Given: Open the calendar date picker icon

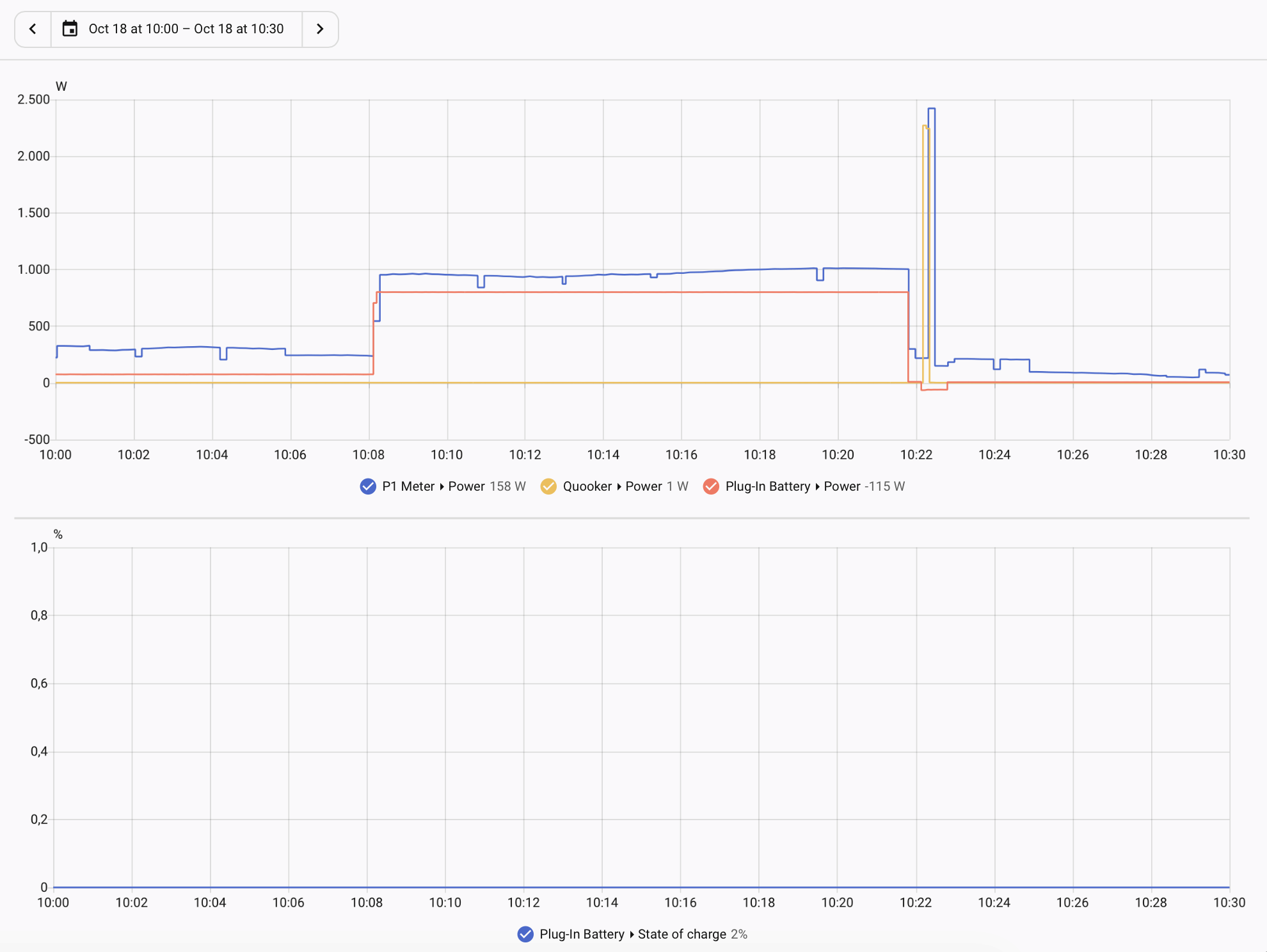Looking at the screenshot, I should pos(70,29).
